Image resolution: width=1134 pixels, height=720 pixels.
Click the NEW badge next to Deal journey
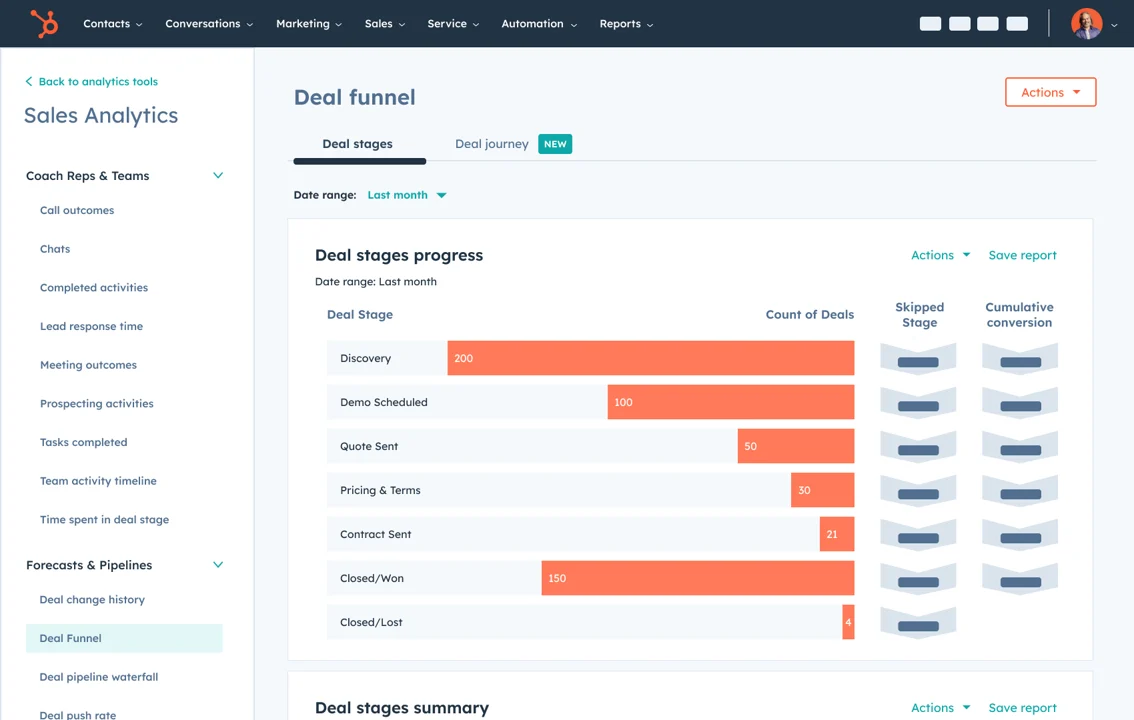pyautogui.click(x=555, y=144)
